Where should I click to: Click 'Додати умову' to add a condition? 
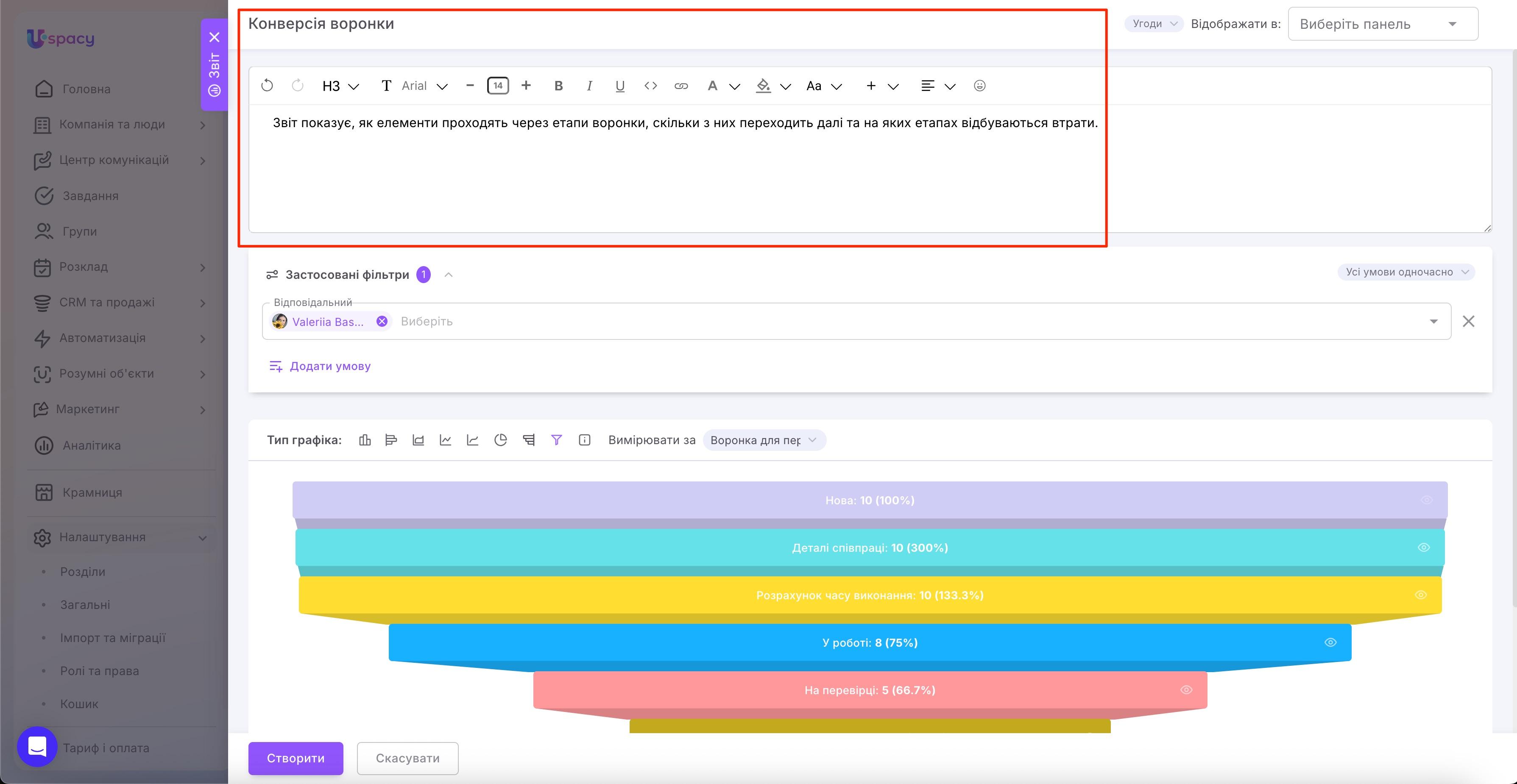[320, 366]
